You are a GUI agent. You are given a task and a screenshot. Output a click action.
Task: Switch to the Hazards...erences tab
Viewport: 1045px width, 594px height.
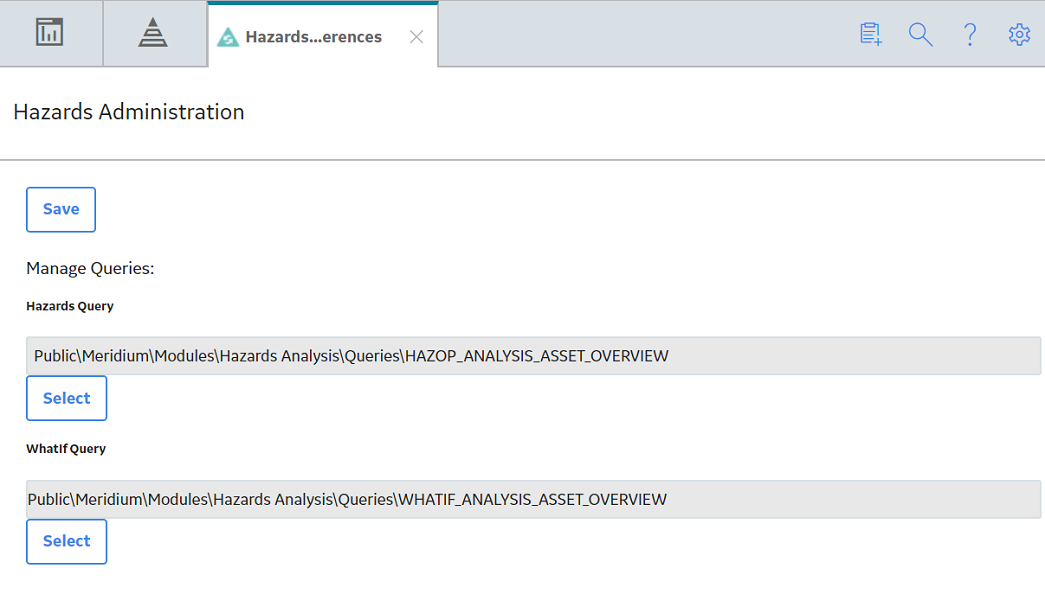pyautogui.click(x=323, y=35)
